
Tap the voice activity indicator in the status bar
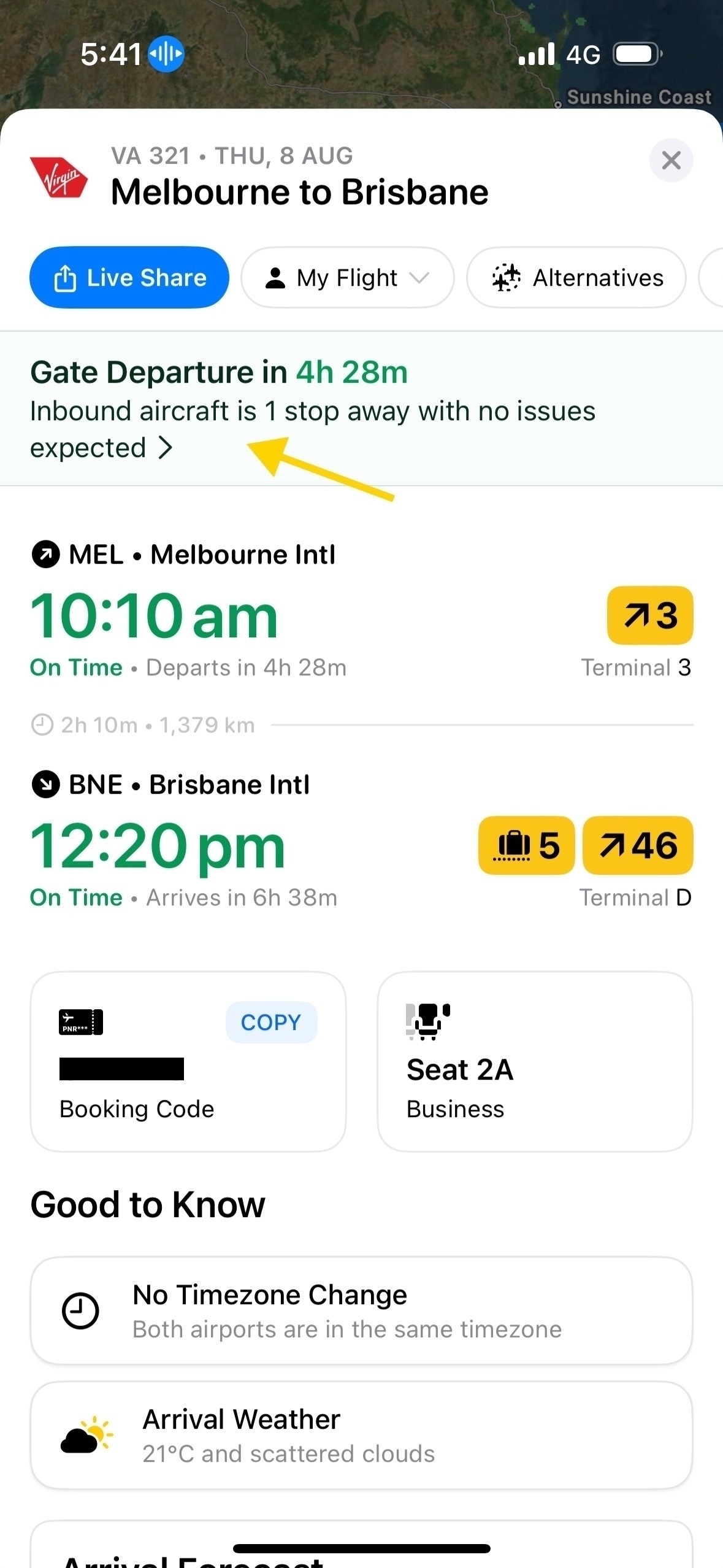(166, 54)
